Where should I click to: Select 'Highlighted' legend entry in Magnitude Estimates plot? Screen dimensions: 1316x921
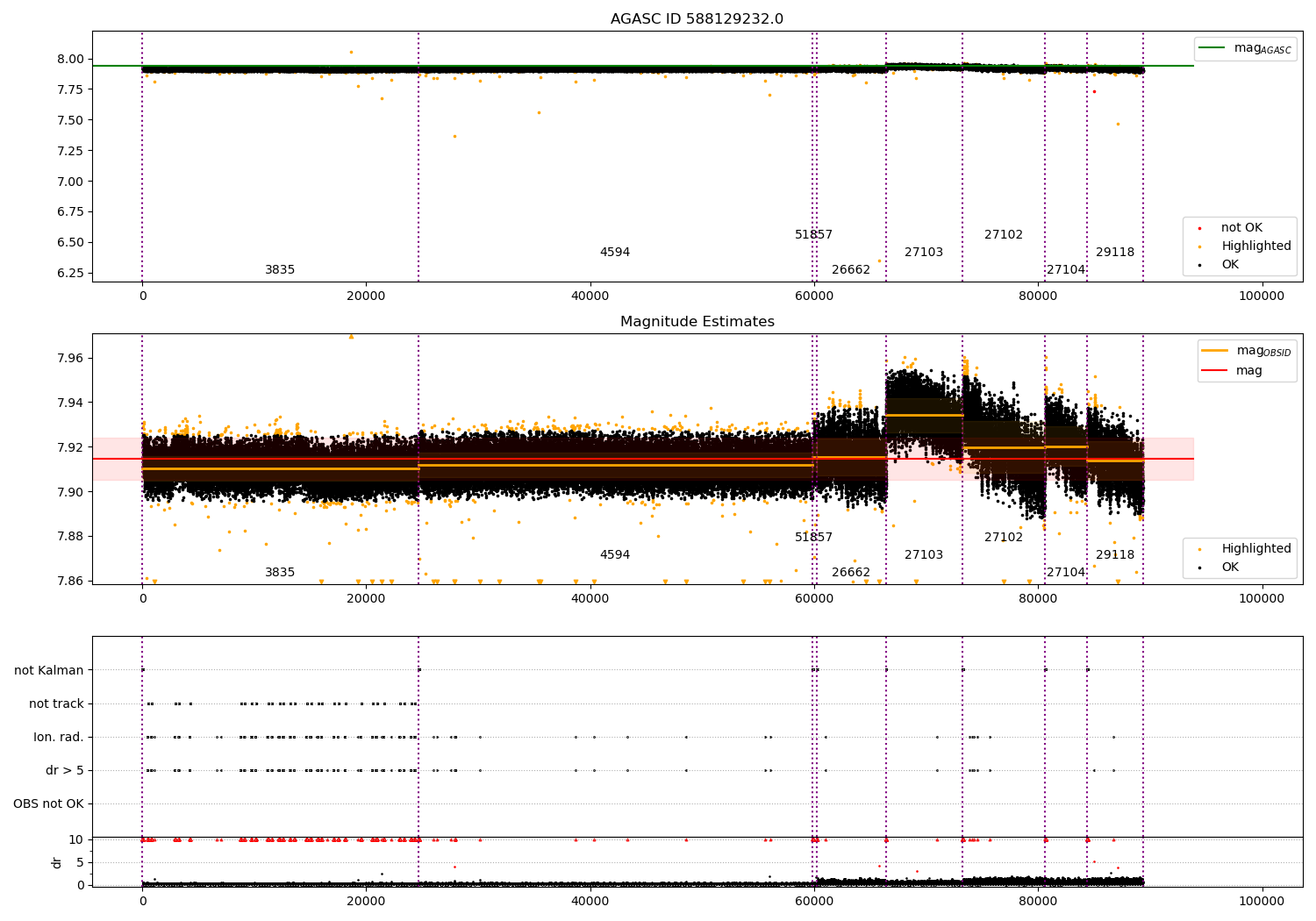pyautogui.click(x=1256, y=549)
